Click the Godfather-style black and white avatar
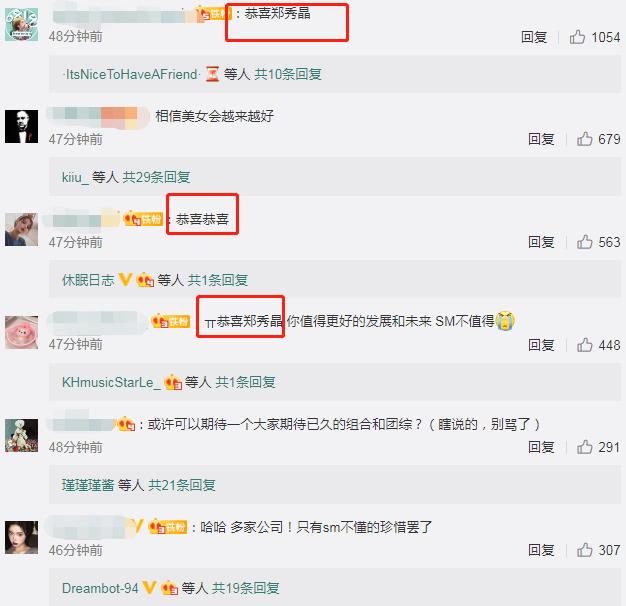626x606 pixels. pyautogui.click(x=22, y=127)
